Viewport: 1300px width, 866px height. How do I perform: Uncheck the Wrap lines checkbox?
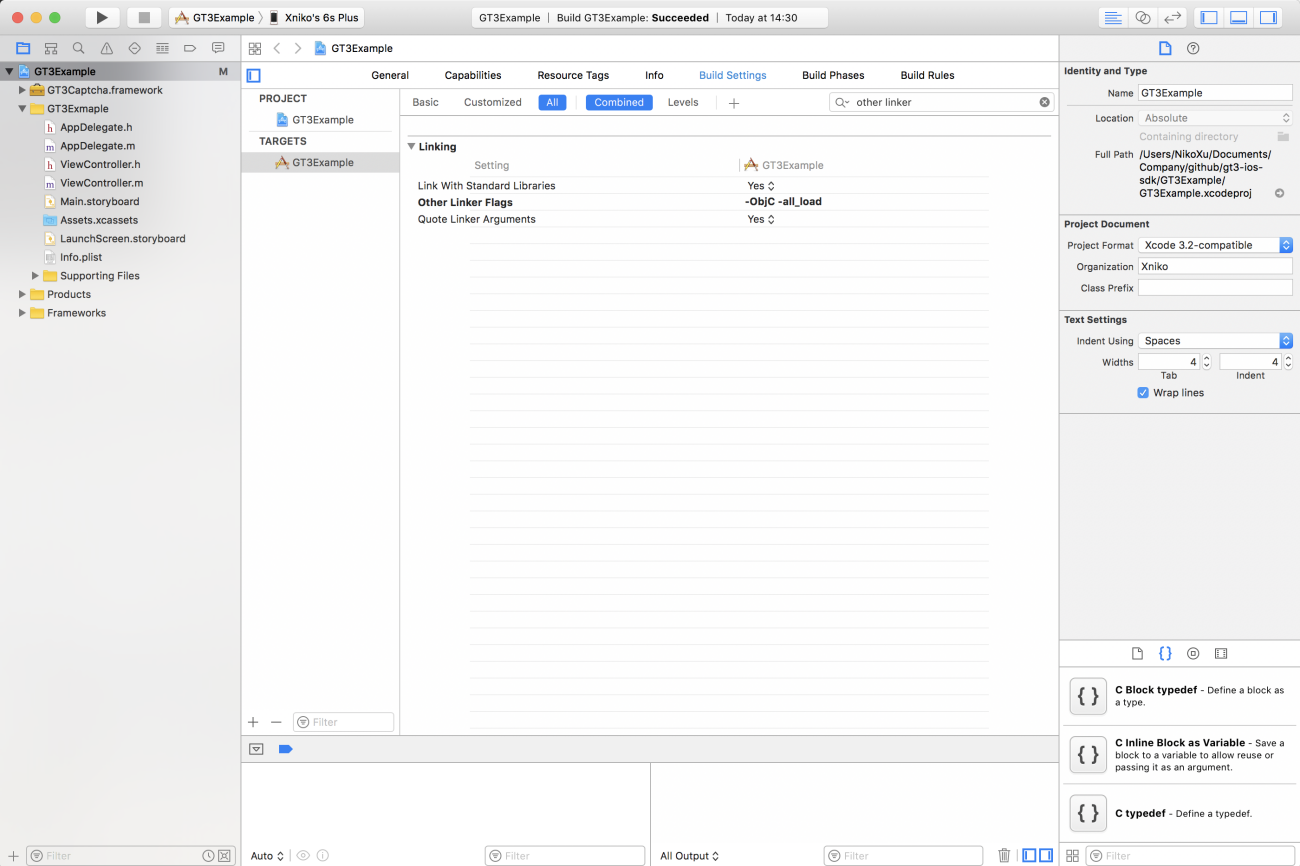point(1143,393)
